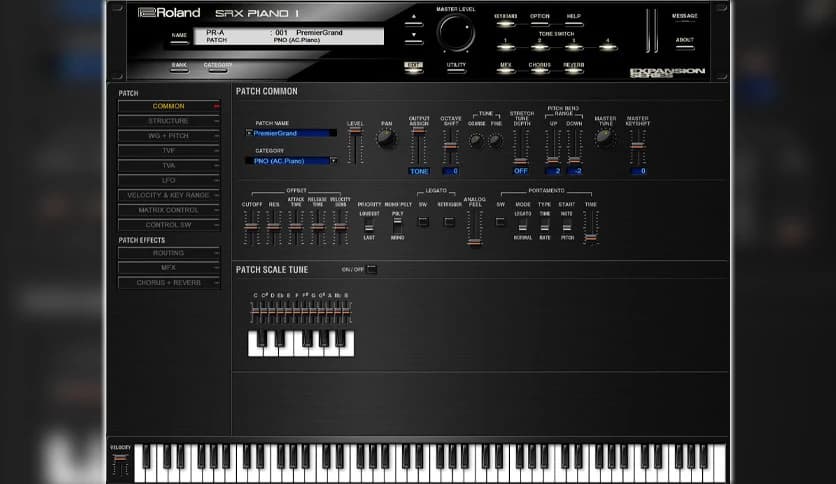
Task: Toggle Tone Switch 4
Action: 607,47
